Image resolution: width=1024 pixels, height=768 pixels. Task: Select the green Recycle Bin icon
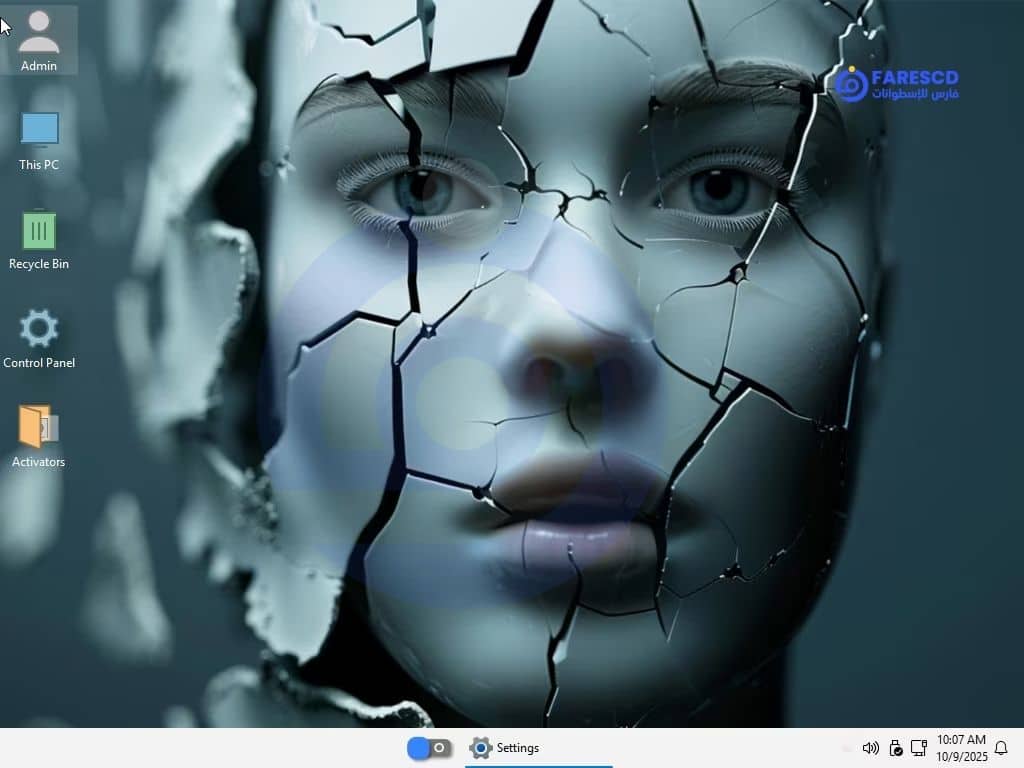(x=39, y=230)
